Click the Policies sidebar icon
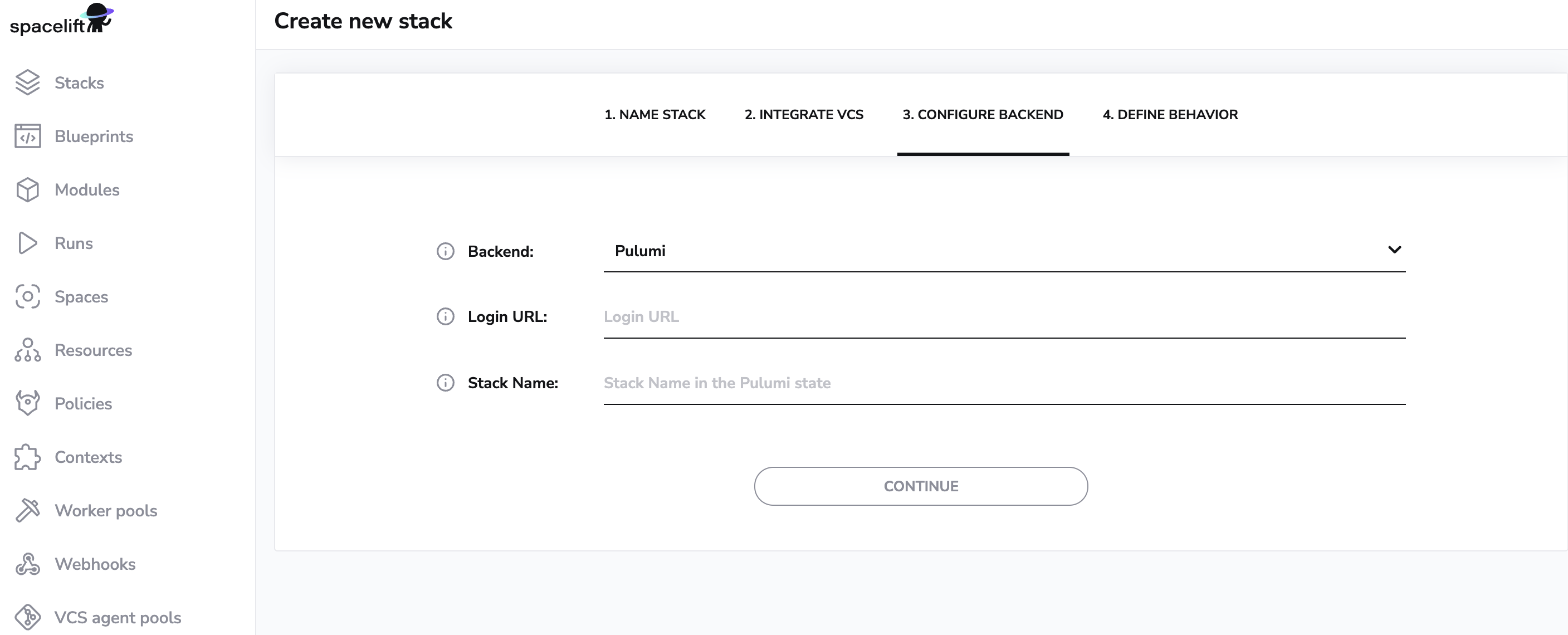 27,404
